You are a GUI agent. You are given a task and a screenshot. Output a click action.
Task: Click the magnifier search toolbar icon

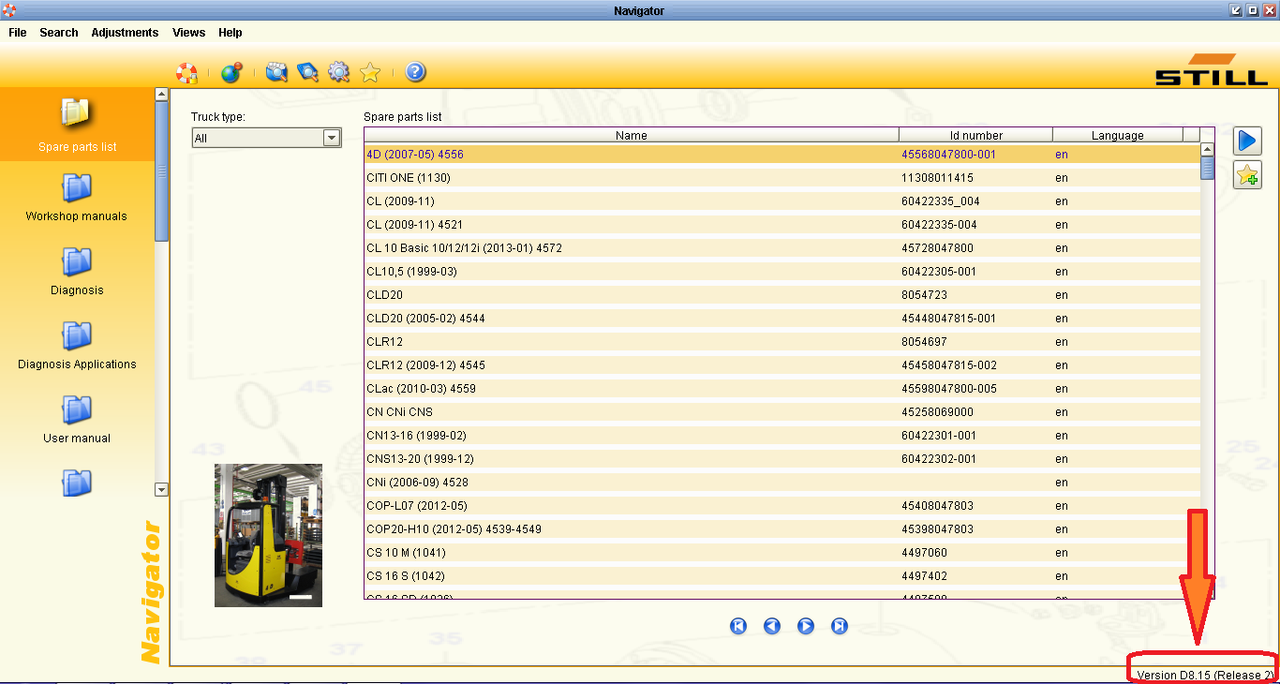tap(308, 72)
